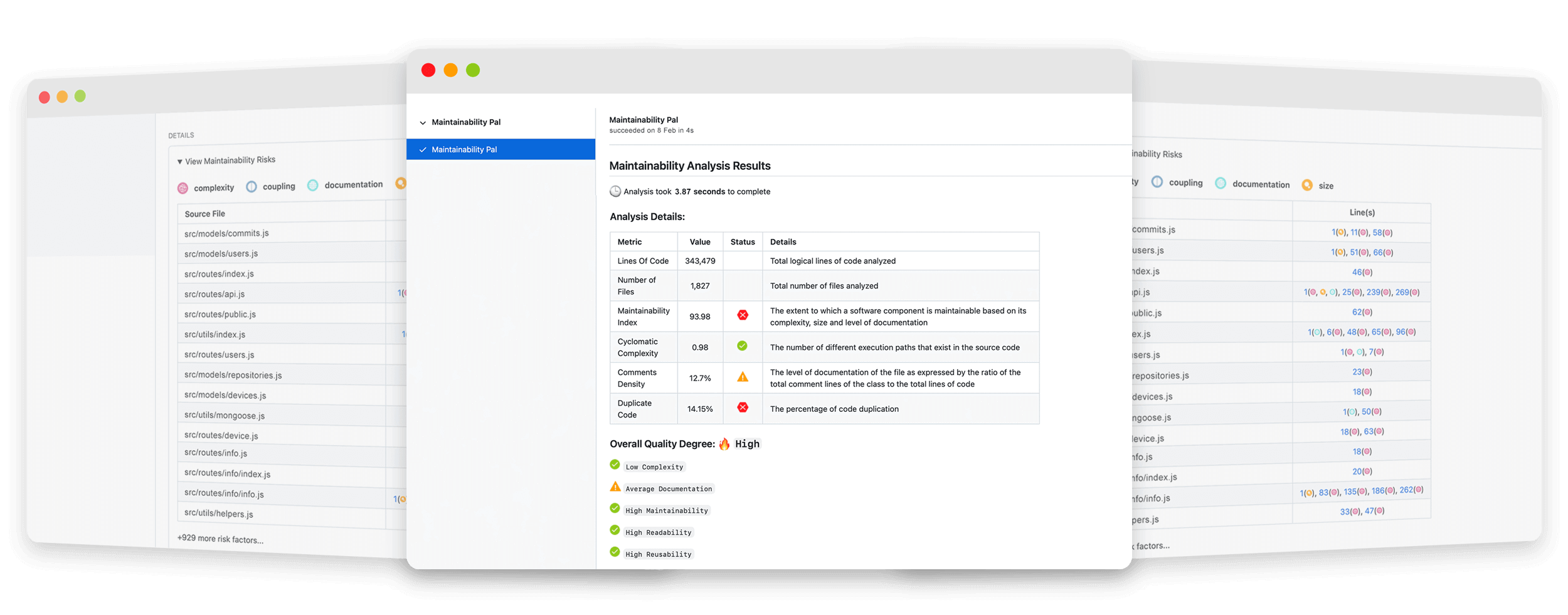
Task: Click the red error icon for Duplicate Code
Action: click(x=743, y=407)
